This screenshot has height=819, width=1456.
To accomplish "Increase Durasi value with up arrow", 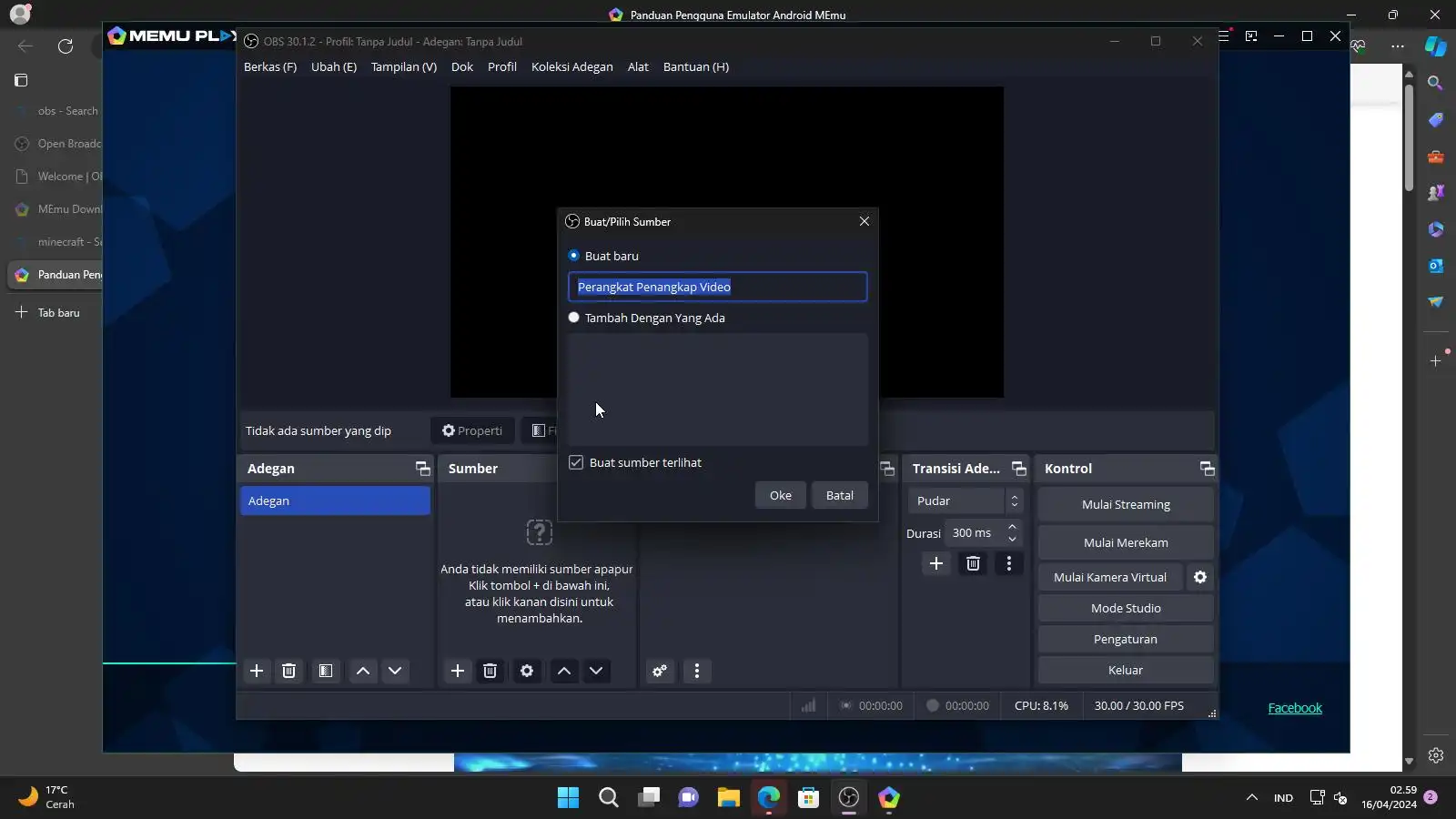I will 1012,527.
